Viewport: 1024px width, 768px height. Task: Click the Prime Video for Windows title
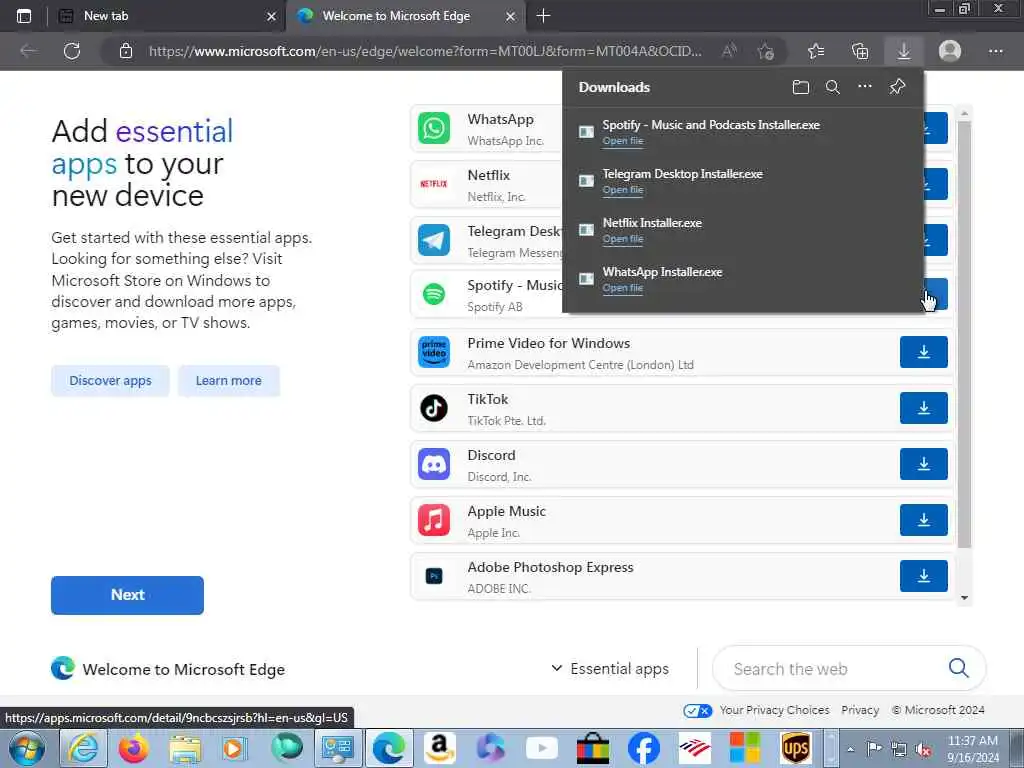point(549,344)
